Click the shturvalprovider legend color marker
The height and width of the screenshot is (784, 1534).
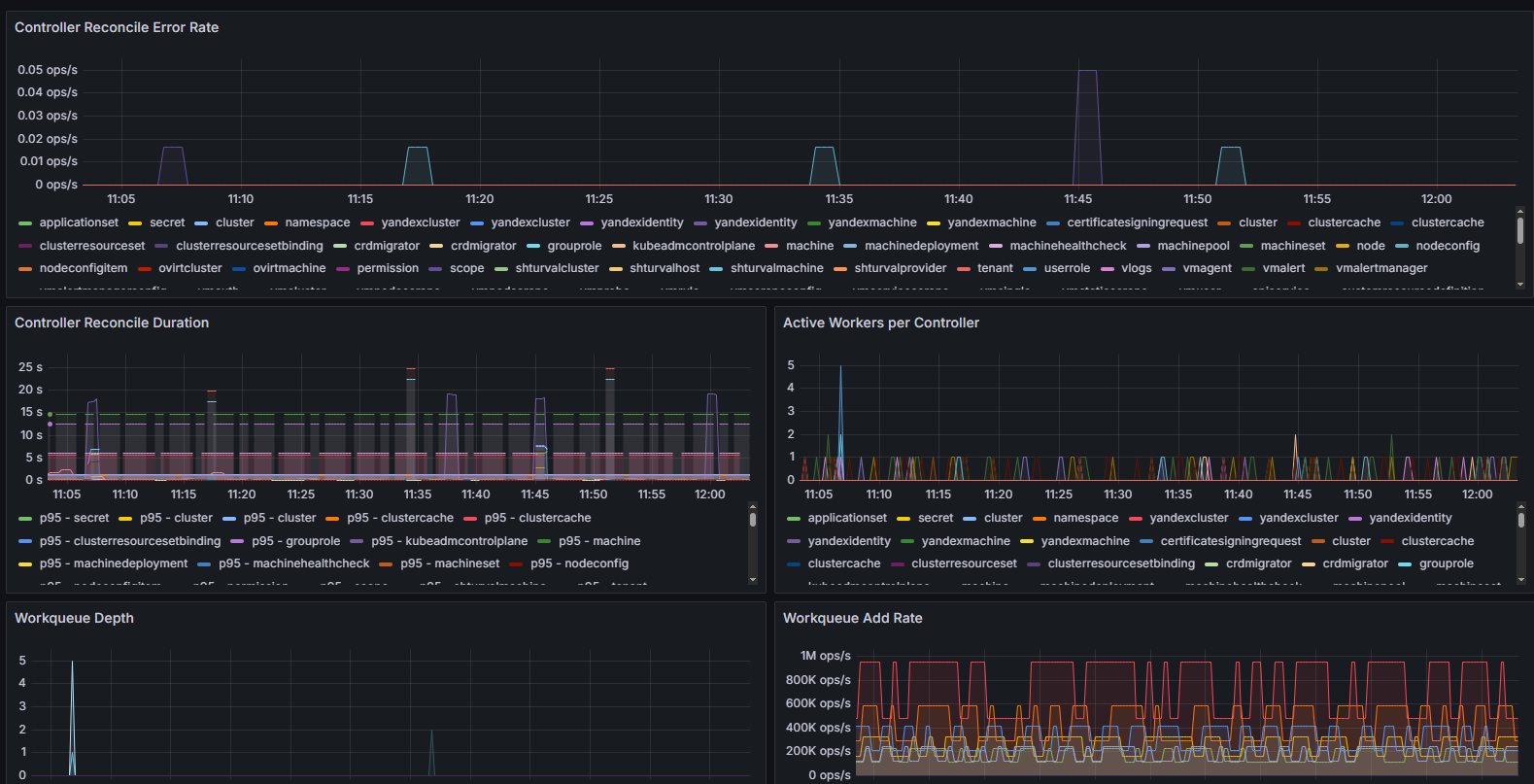point(840,269)
